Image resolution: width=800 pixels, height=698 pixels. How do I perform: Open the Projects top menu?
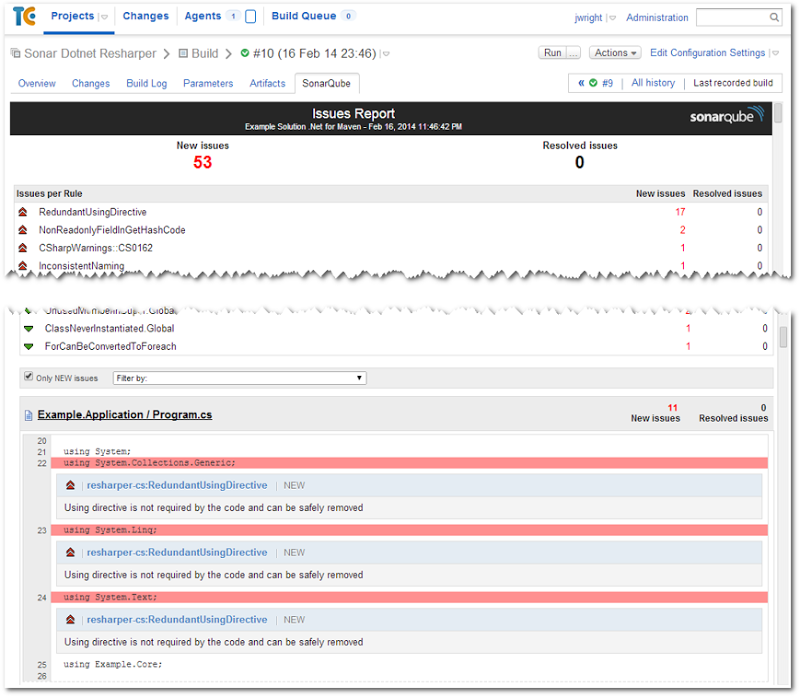[x=72, y=16]
